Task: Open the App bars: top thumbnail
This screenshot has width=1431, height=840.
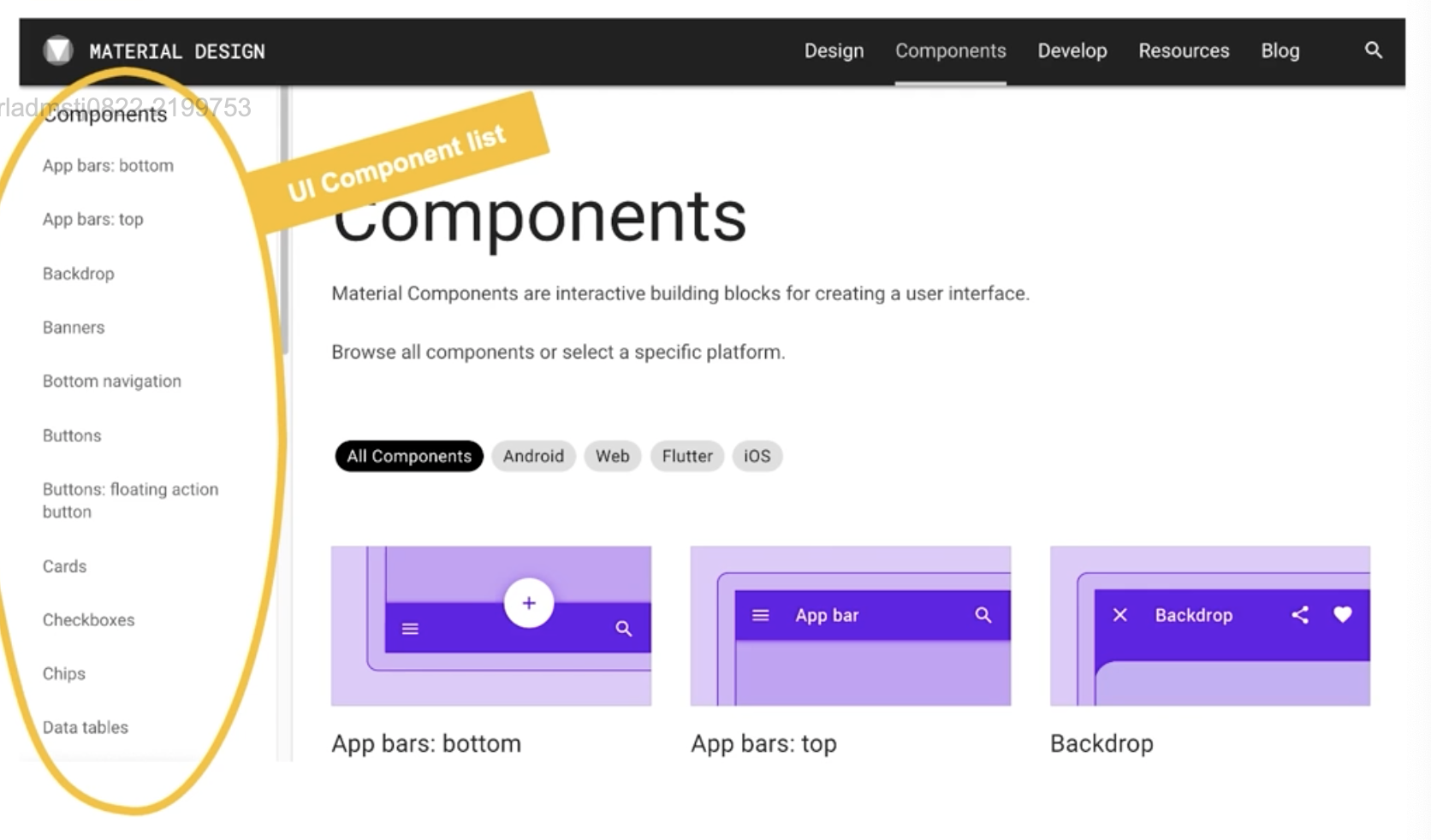Action: tap(851, 626)
